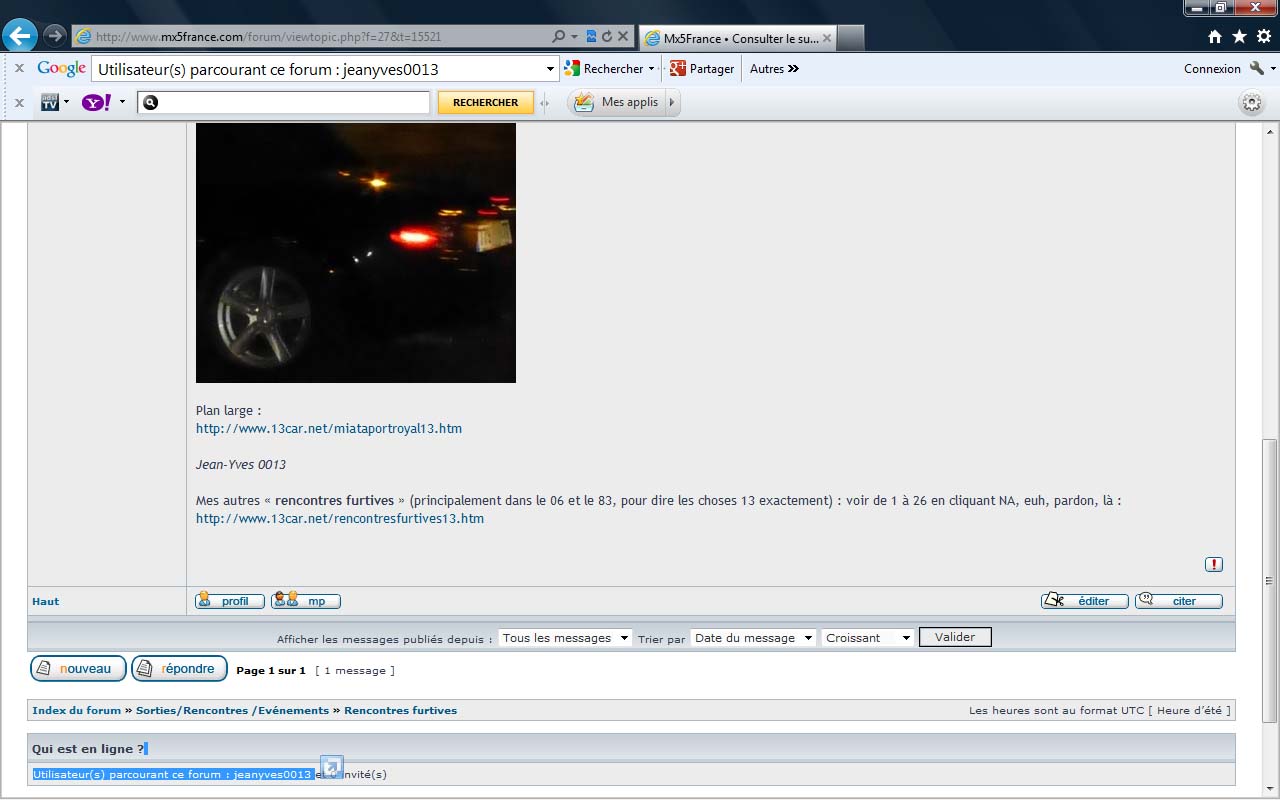The height and width of the screenshot is (800, 1280).
Task: Click the browser back arrow button
Action: [x=20, y=36]
